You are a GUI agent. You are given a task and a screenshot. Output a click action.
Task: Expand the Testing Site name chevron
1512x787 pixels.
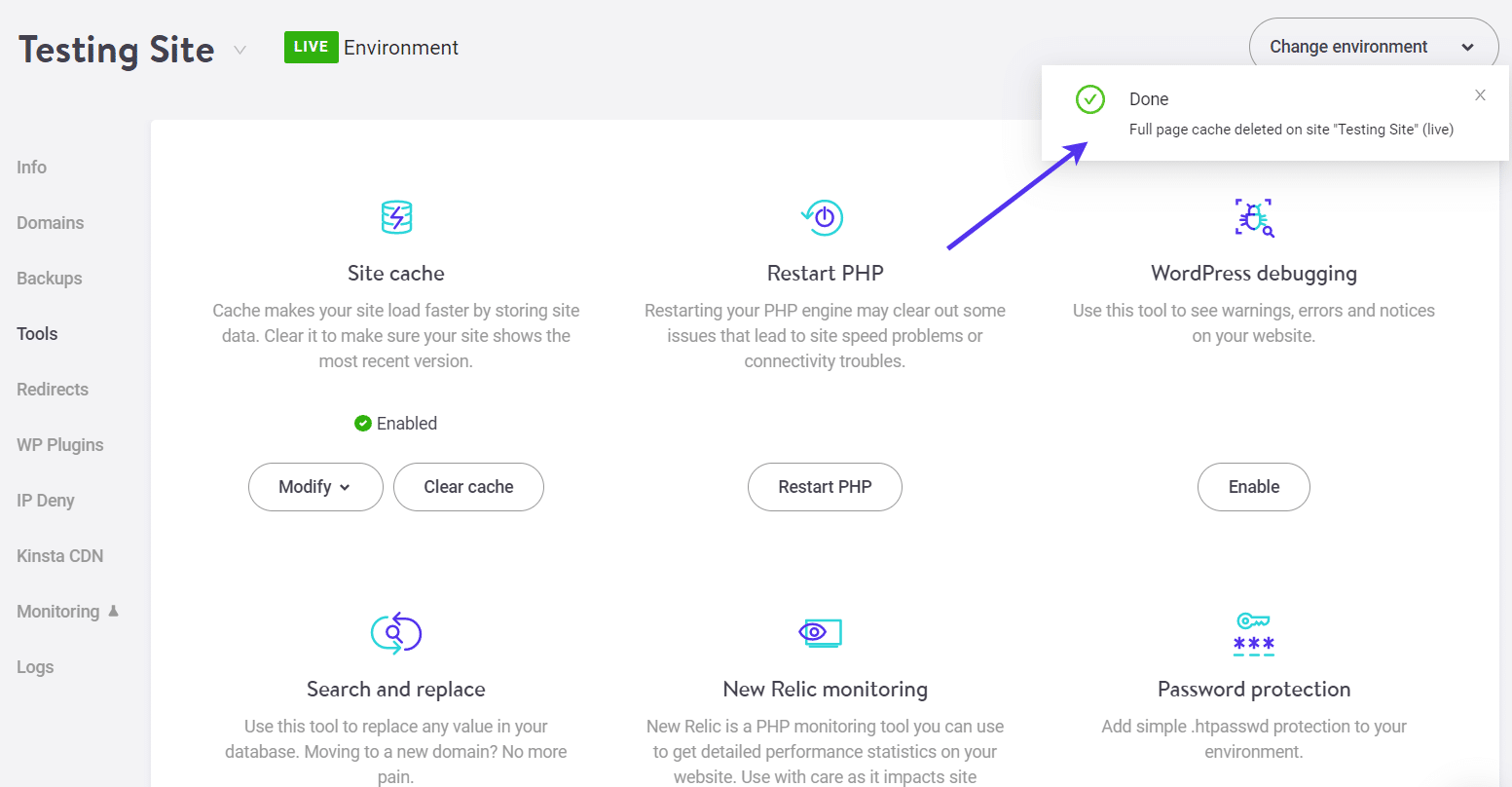click(240, 51)
